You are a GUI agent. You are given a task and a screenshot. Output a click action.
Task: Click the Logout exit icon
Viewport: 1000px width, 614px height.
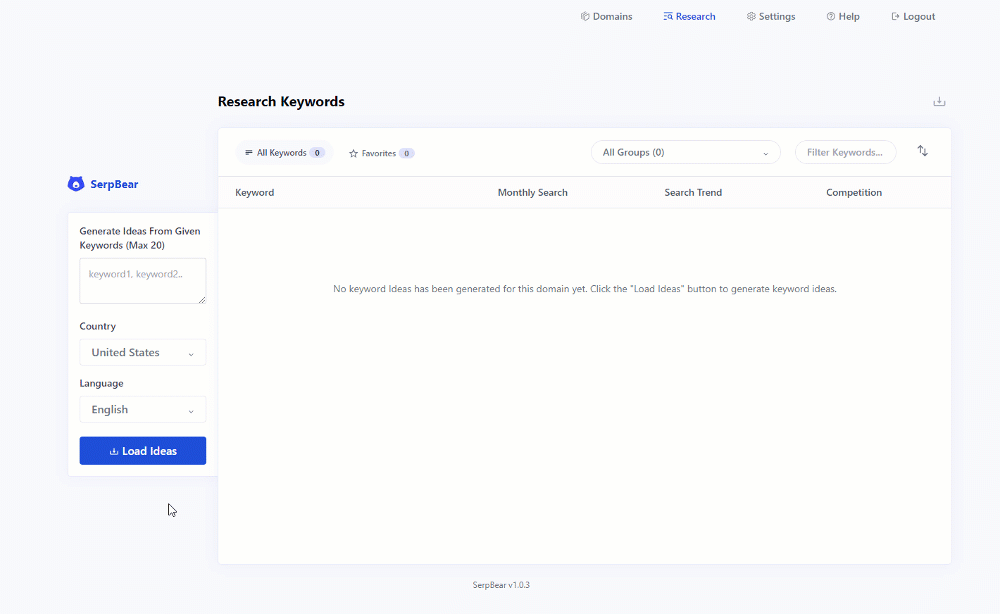pyautogui.click(x=894, y=16)
